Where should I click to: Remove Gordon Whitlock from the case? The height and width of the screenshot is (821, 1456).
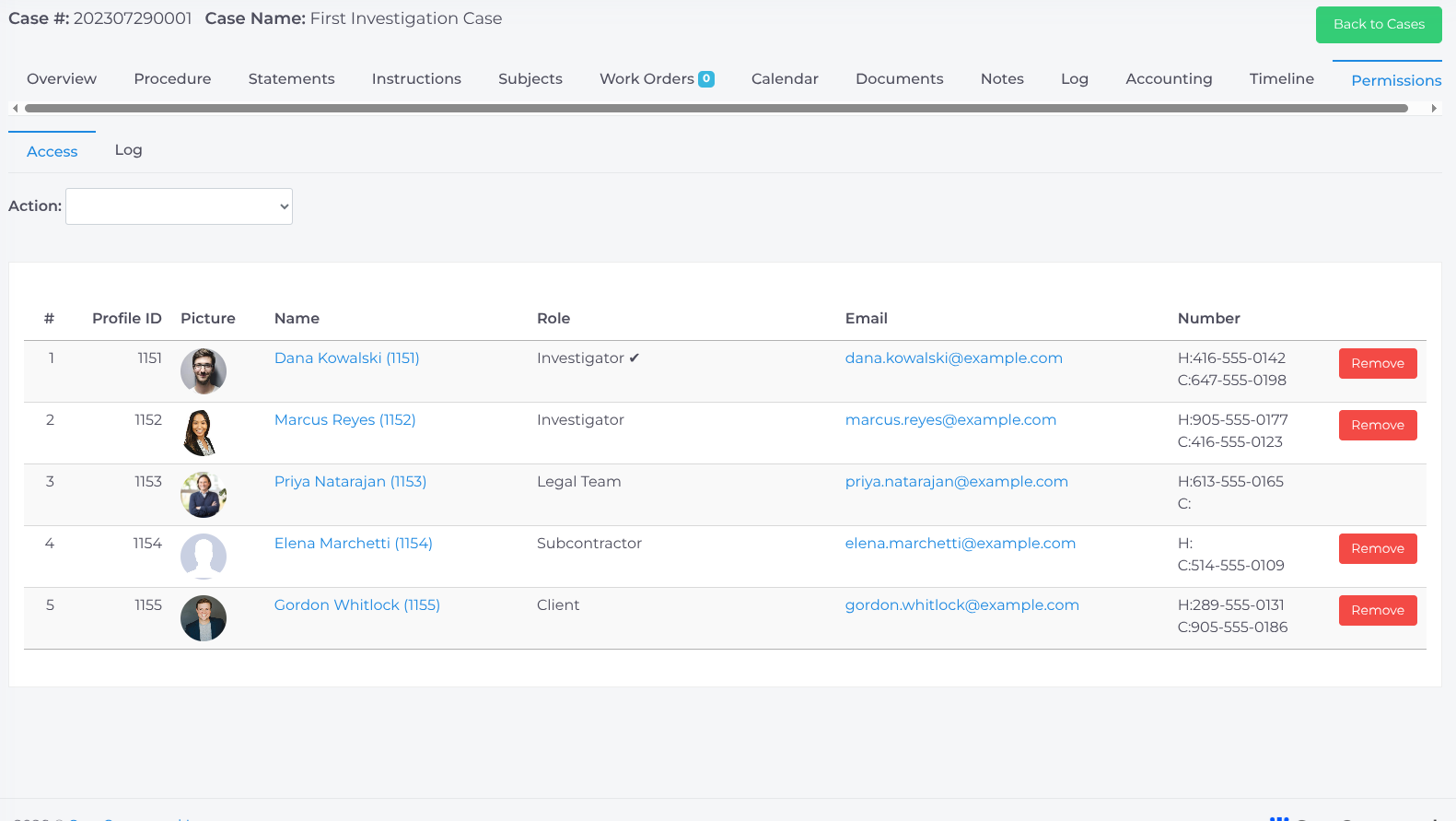[1378, 611]
